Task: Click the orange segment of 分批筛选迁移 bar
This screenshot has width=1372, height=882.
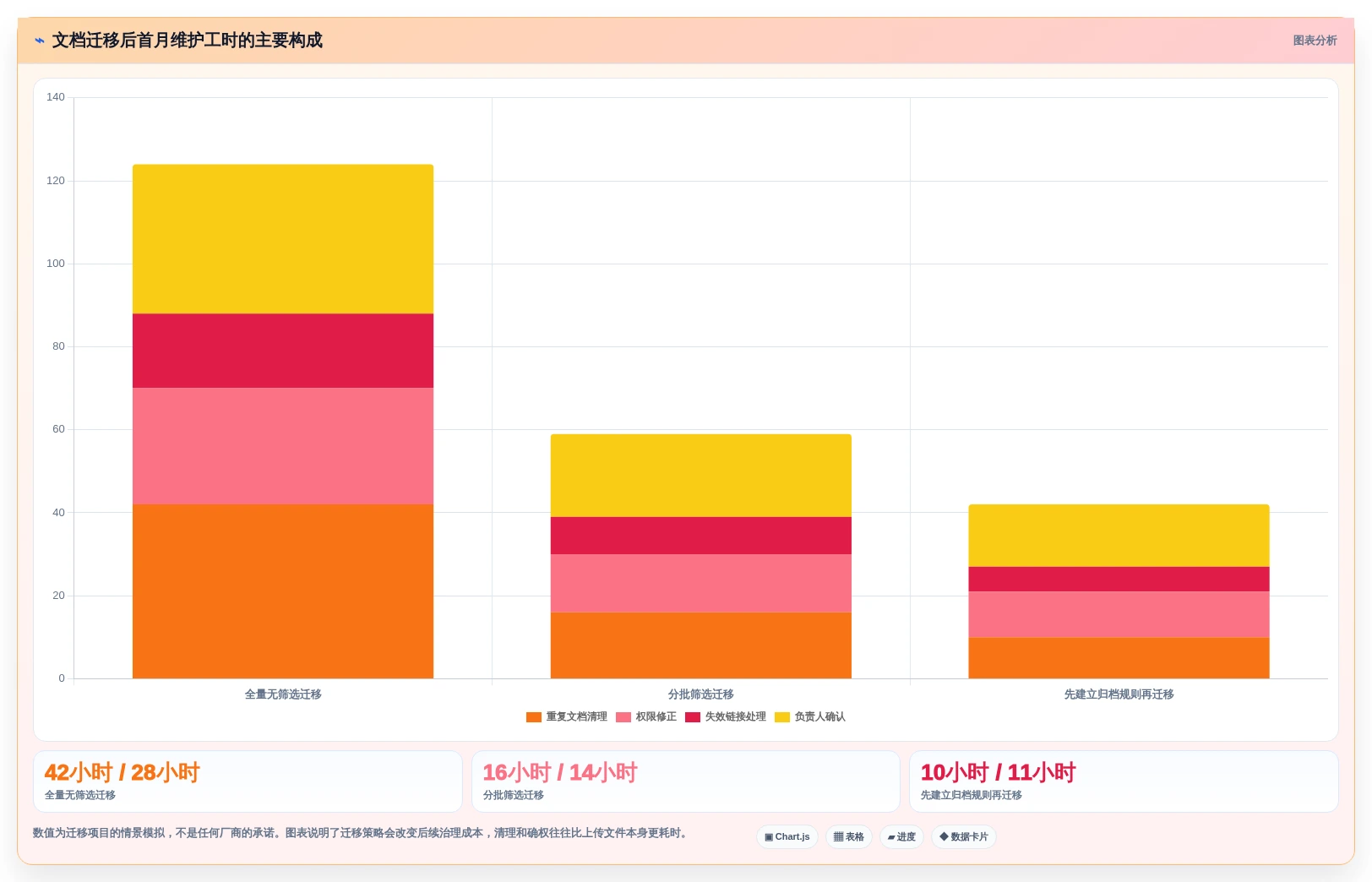Action: (701, 645)
